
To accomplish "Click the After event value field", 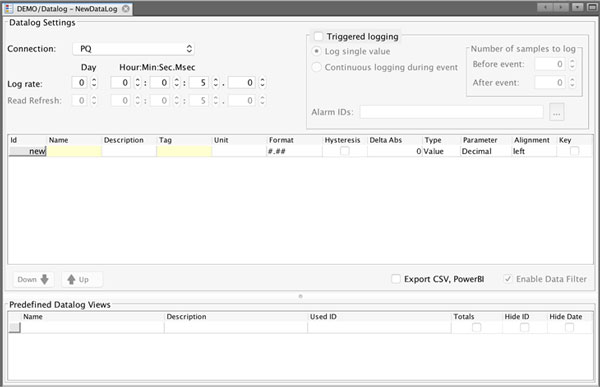I will 550,82.
